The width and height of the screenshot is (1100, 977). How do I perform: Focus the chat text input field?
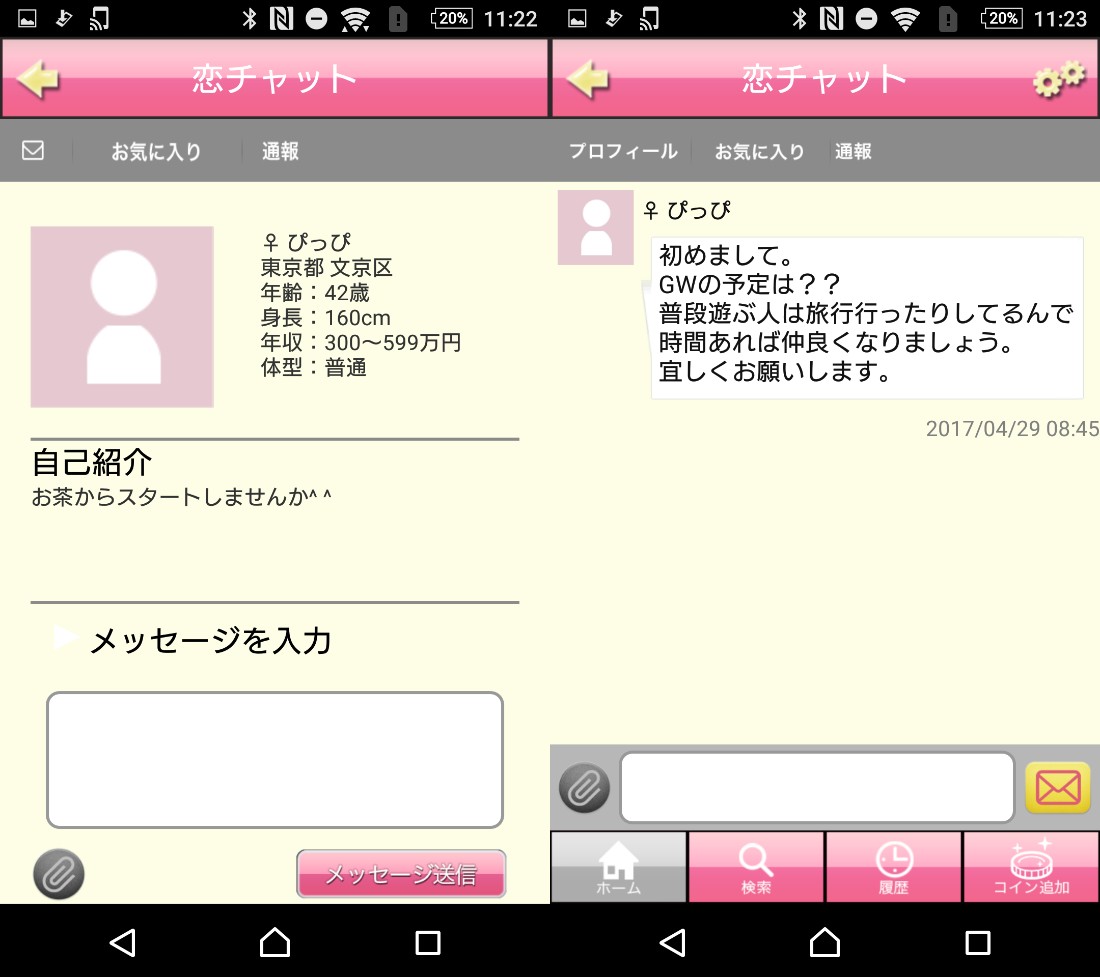point(817,788)
